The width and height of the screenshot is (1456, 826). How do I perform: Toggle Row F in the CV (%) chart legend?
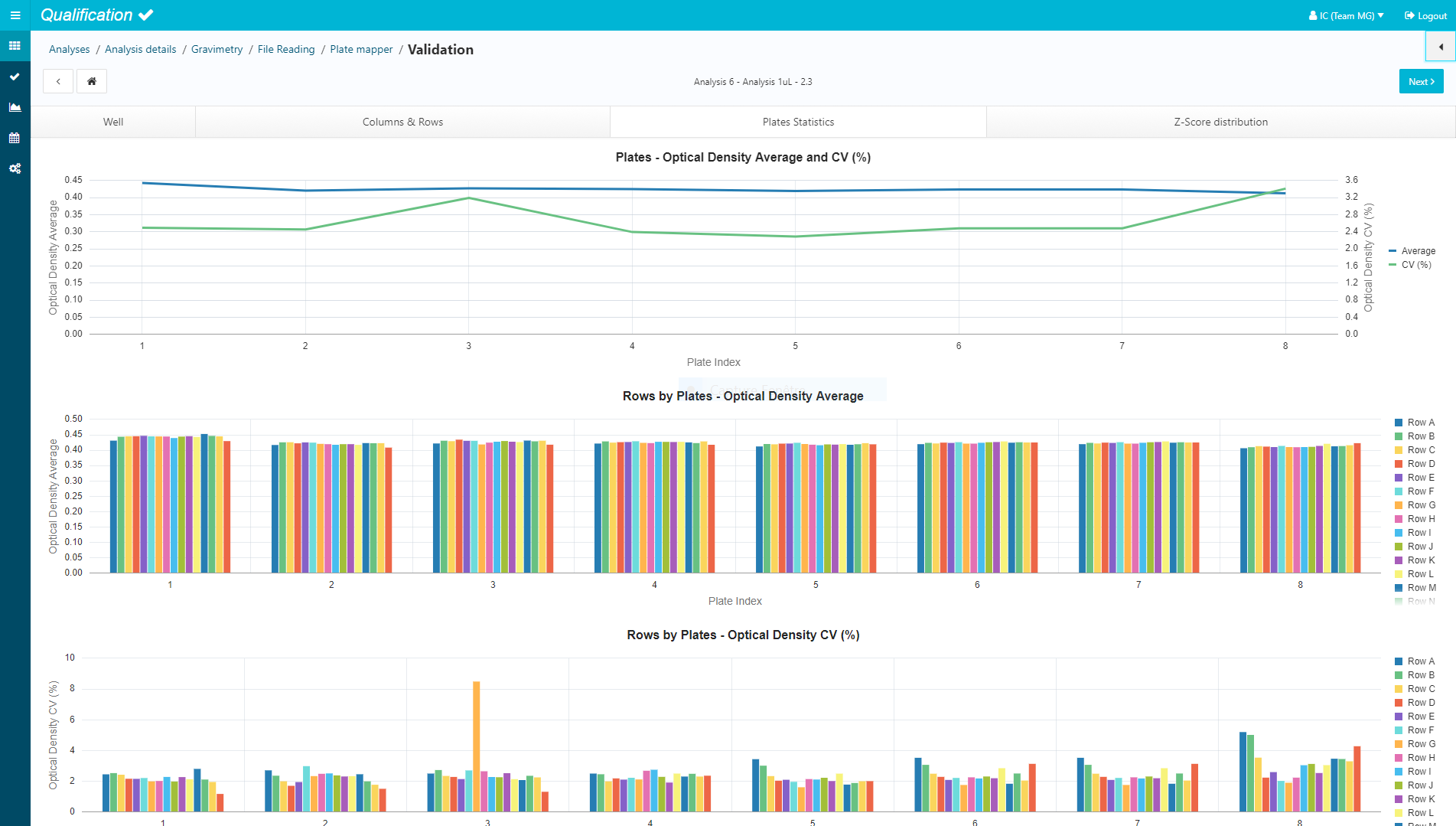coord(1415,730)
